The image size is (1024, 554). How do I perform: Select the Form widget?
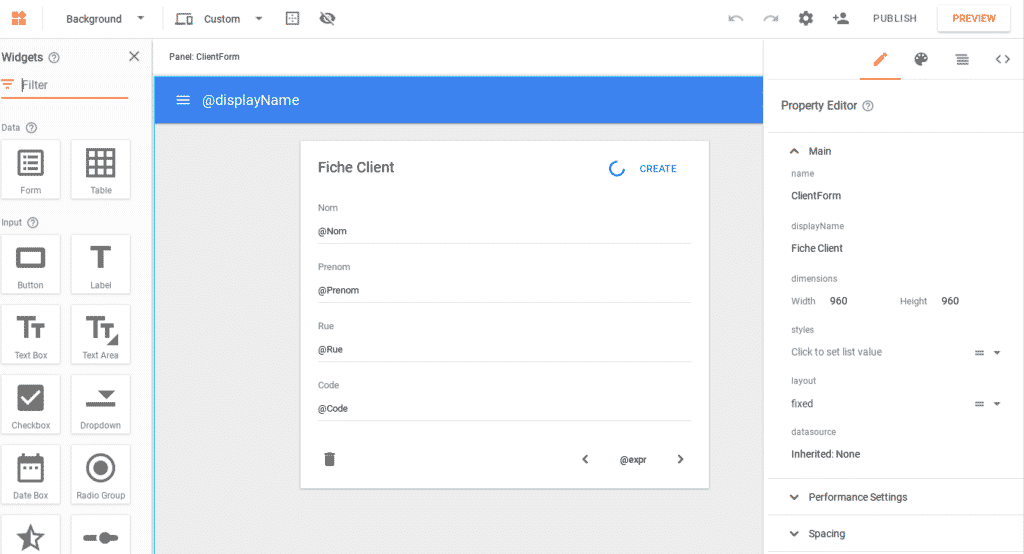click(x=31, y=169)
